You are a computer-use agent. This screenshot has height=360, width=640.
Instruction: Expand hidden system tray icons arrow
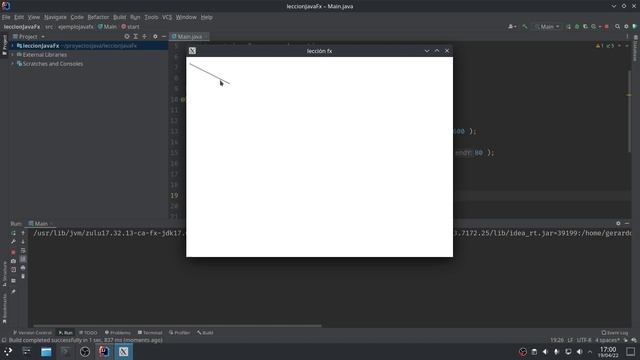(590, 351)
